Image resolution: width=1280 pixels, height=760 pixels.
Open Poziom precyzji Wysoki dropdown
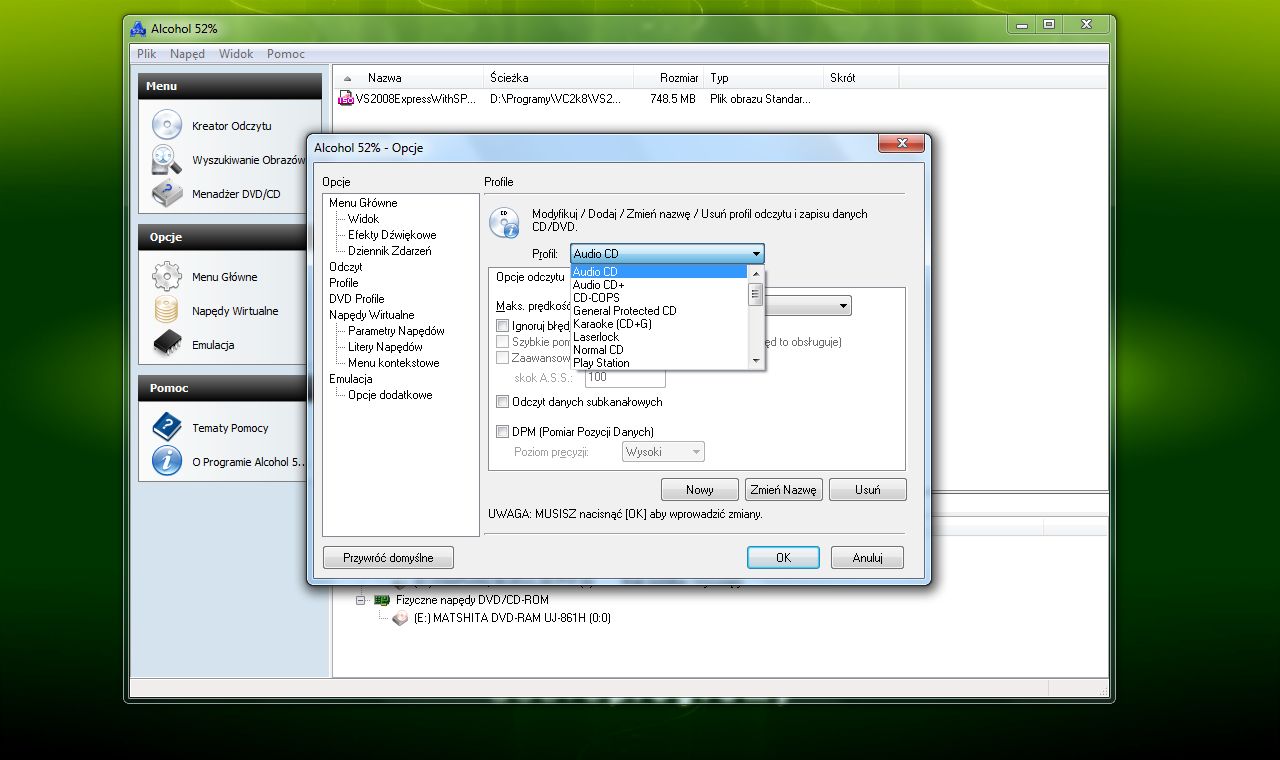pyautogui.click(x=663, y=452)
